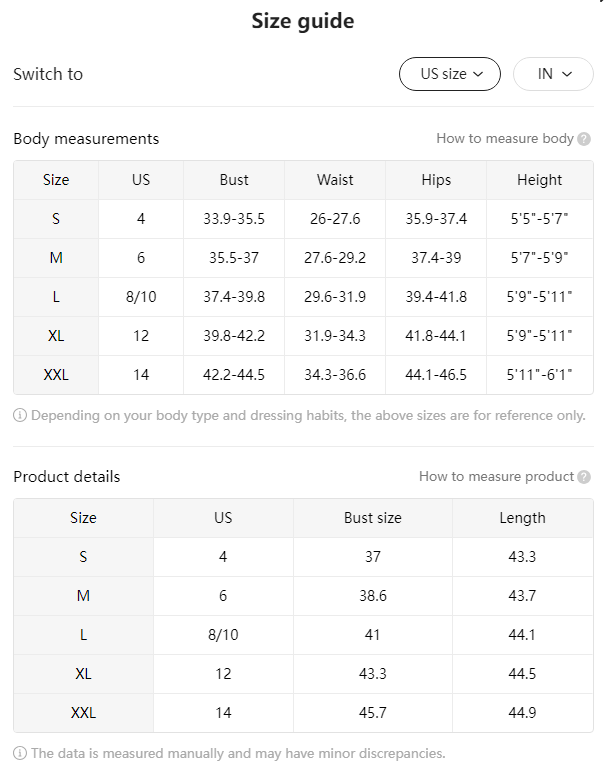Click the Size guide title
This screenshot has width=605, height=782.
click(x=303, y=21)
